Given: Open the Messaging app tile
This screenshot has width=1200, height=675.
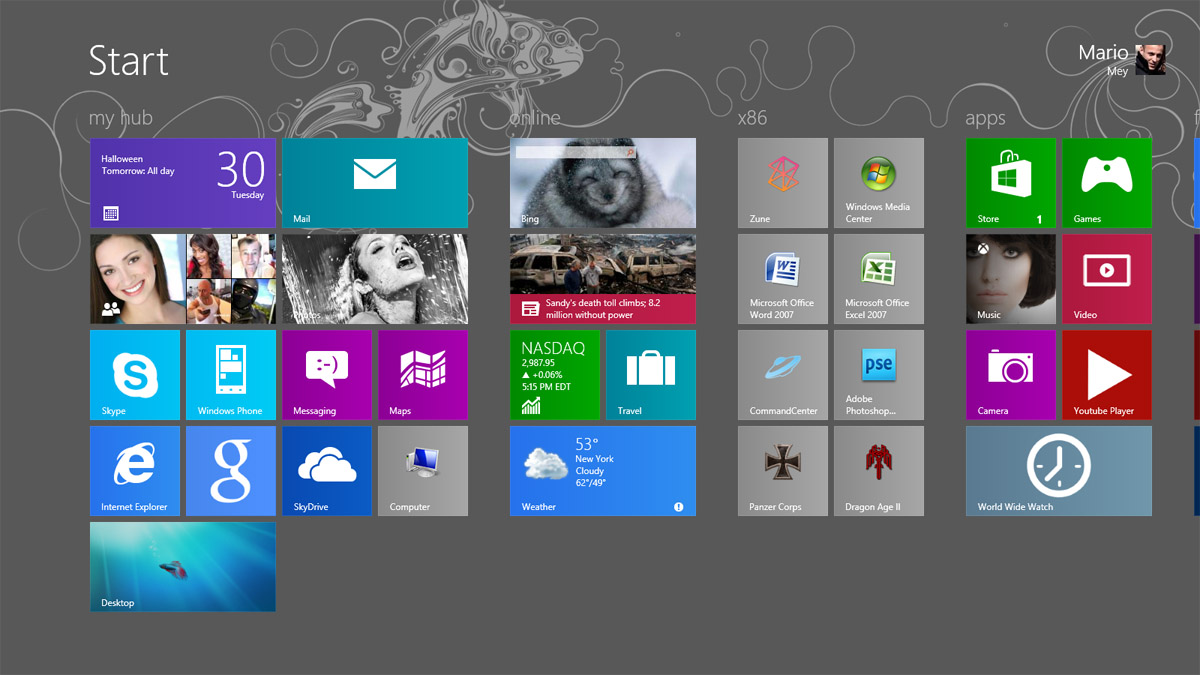Looking at the screenshot, I should (327, 375).
